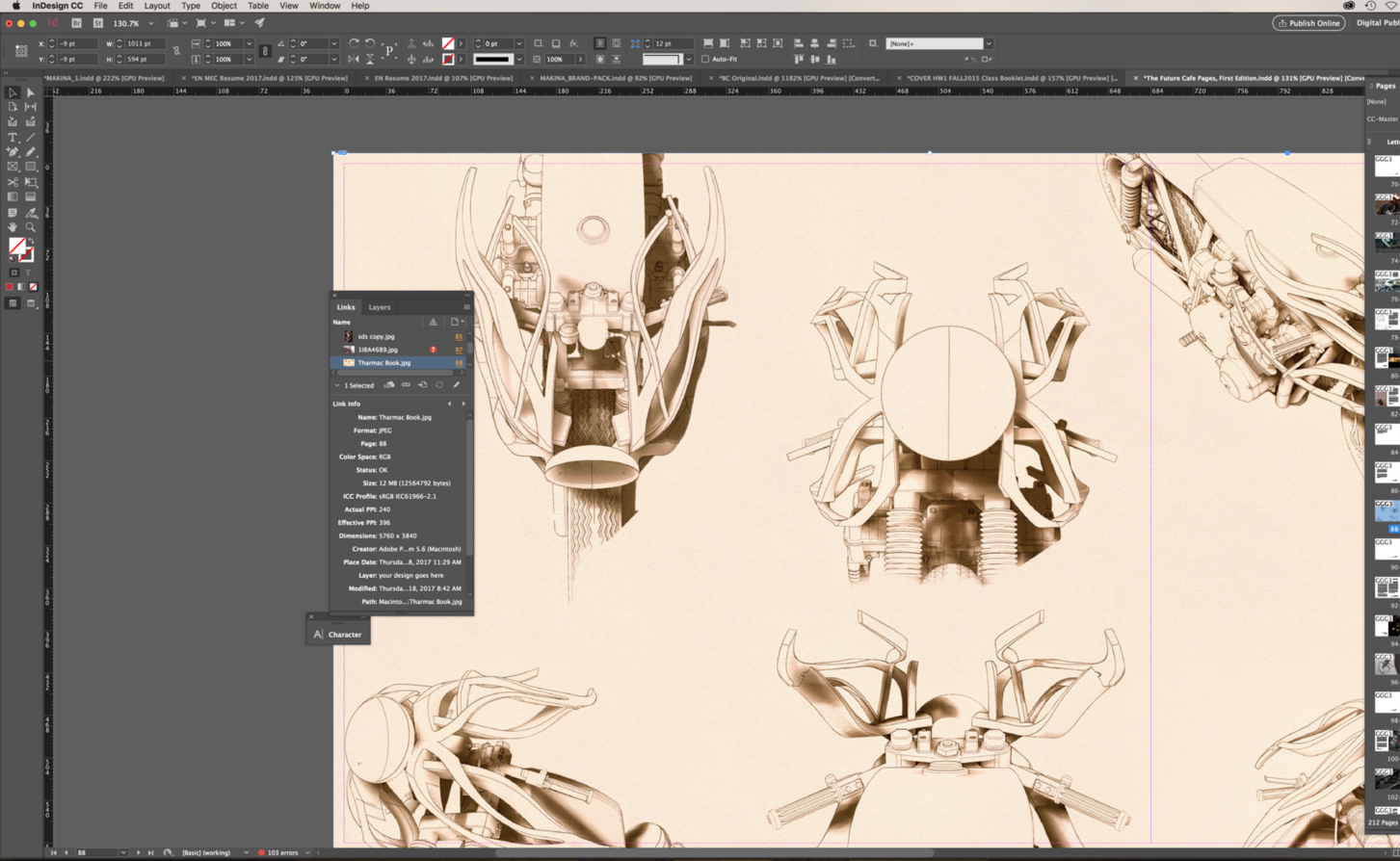The height and width of the screenshot is (861, 1400).
Task: Switch to the Layers panel tab
Action: pos(380,307)
